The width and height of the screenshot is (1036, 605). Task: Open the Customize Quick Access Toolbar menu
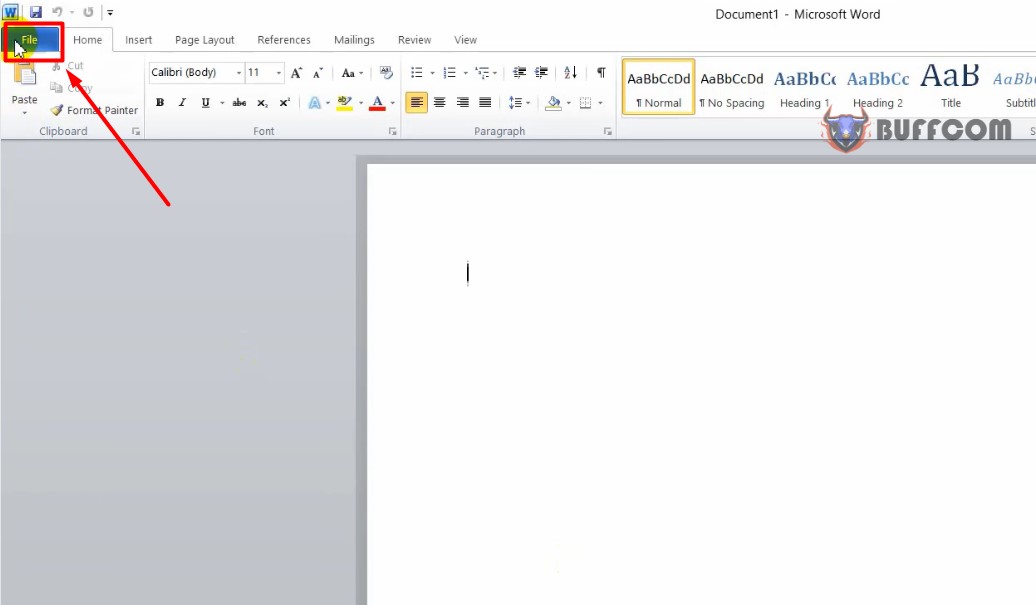coord(110,12)
